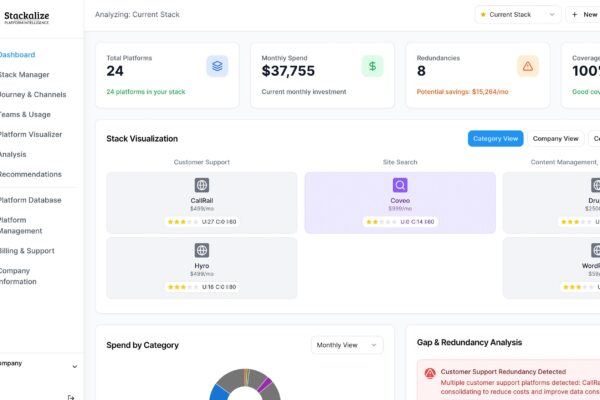This screenshot has width=600, height=400.
Task: Open the Monthly View dropdown
Action: pos(347,345)
